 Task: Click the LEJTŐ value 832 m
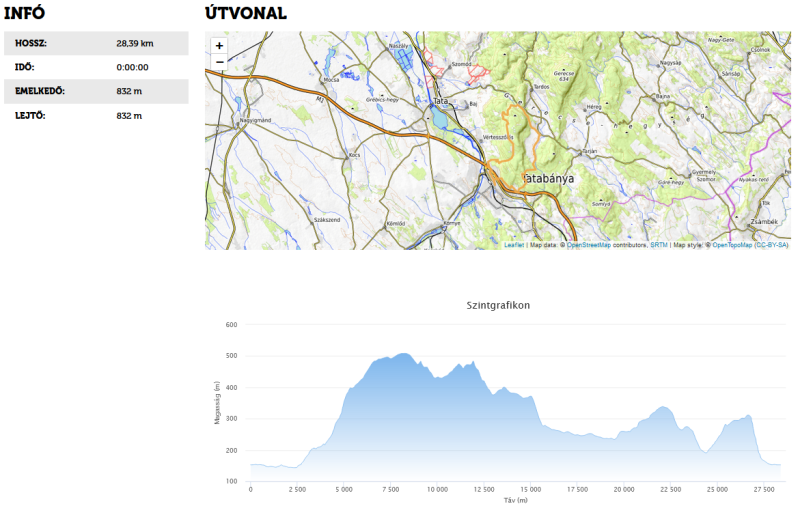point(129,116)
